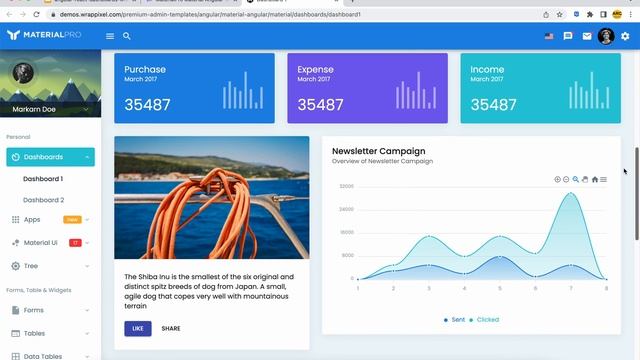Click browser extensions puzzle icon
This screenshot has height=360, width=640.
click(590, 15)
